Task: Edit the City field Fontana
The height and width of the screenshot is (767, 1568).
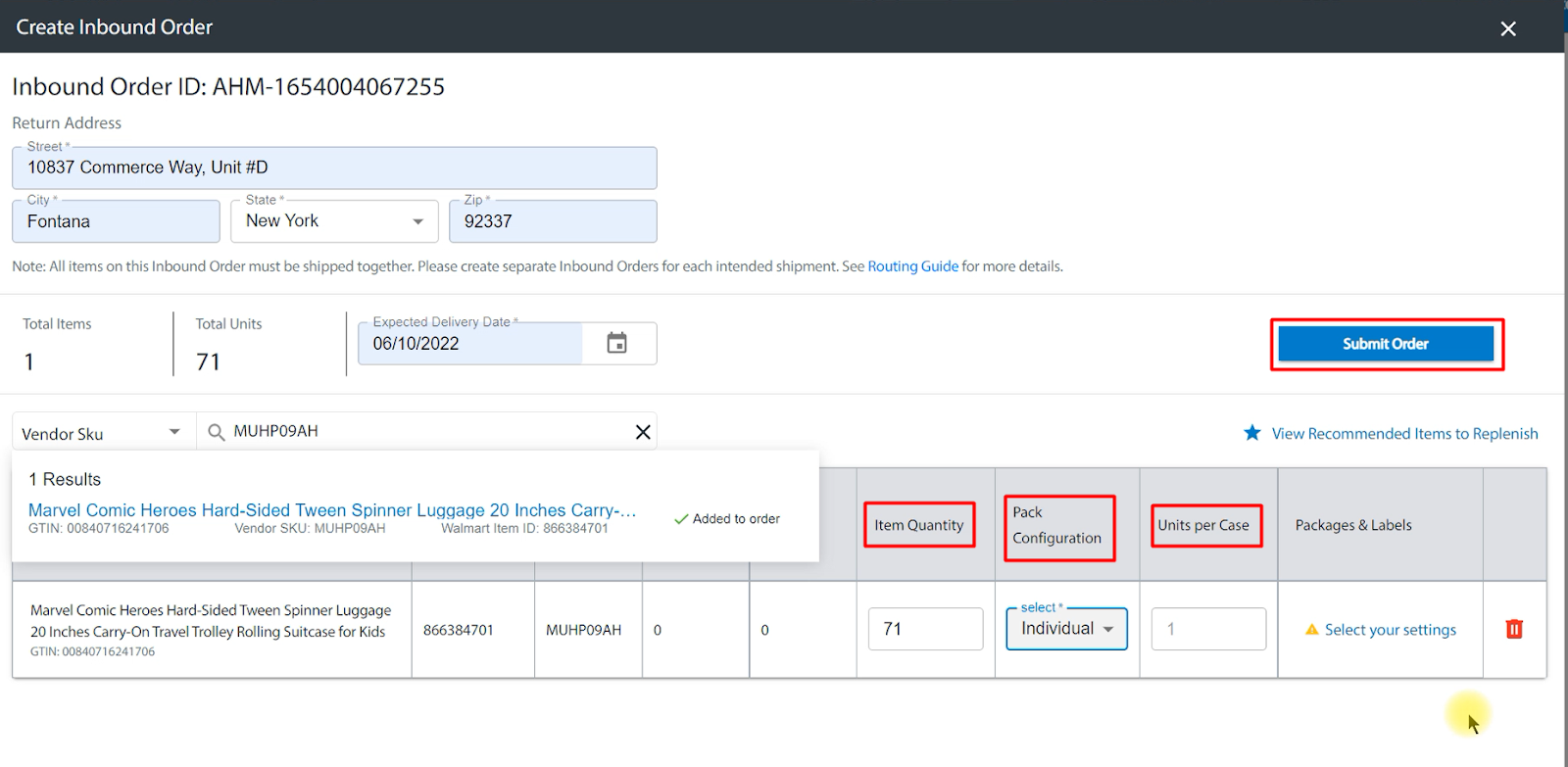Action: click(x=116, y=221)
